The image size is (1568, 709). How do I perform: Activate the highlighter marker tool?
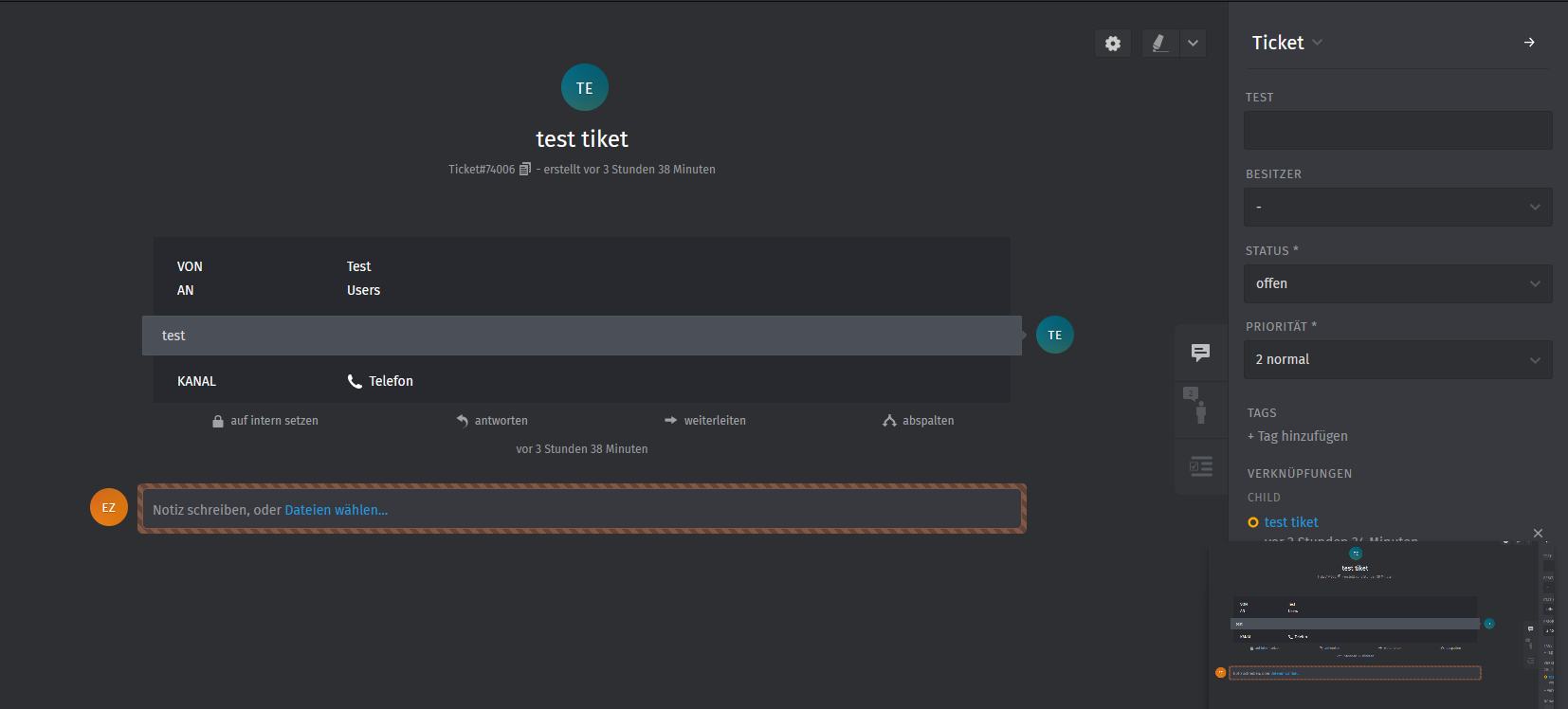pos(1159,44)
